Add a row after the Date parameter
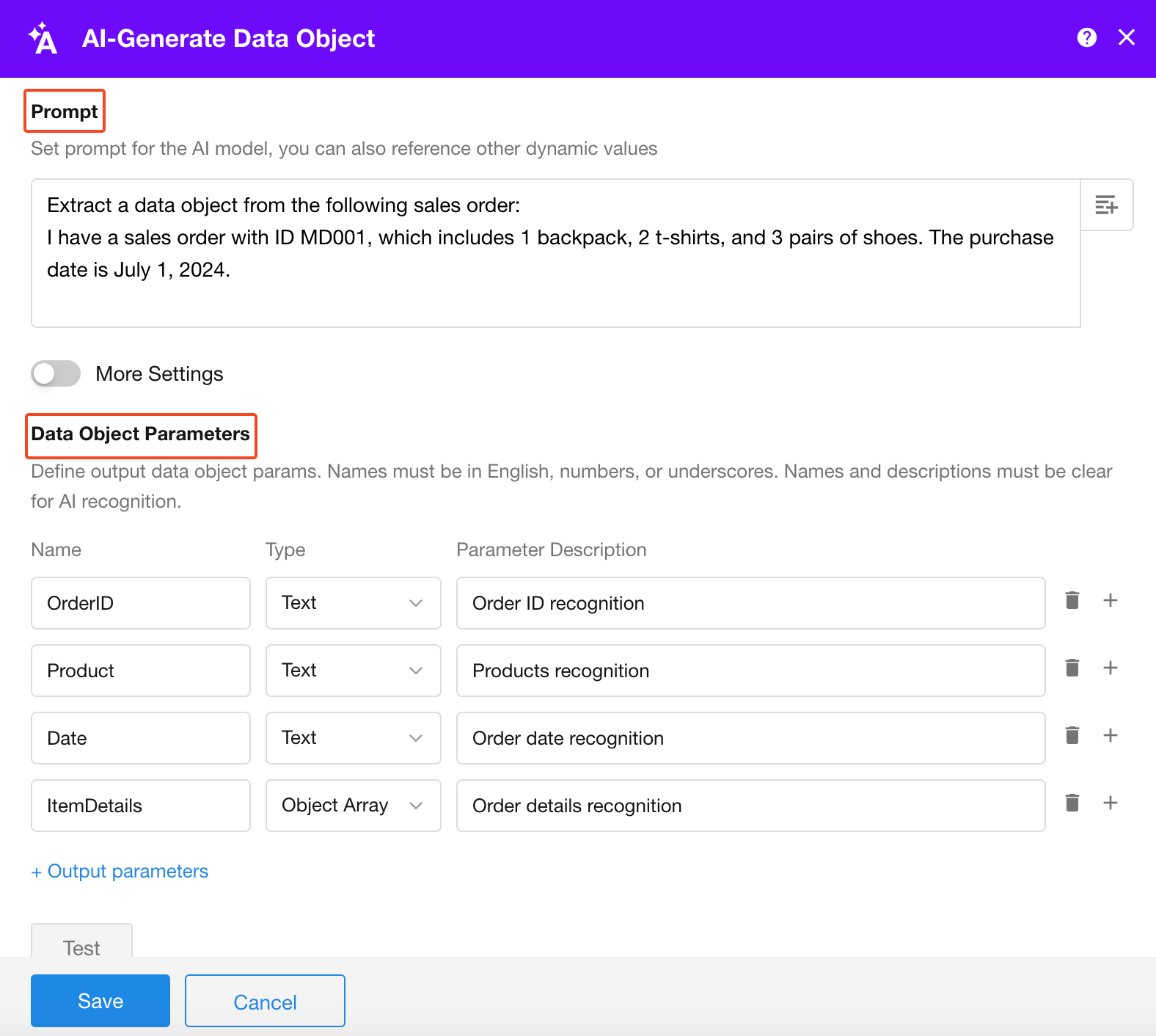The image size is (1156, 1036). [1110, 735]
